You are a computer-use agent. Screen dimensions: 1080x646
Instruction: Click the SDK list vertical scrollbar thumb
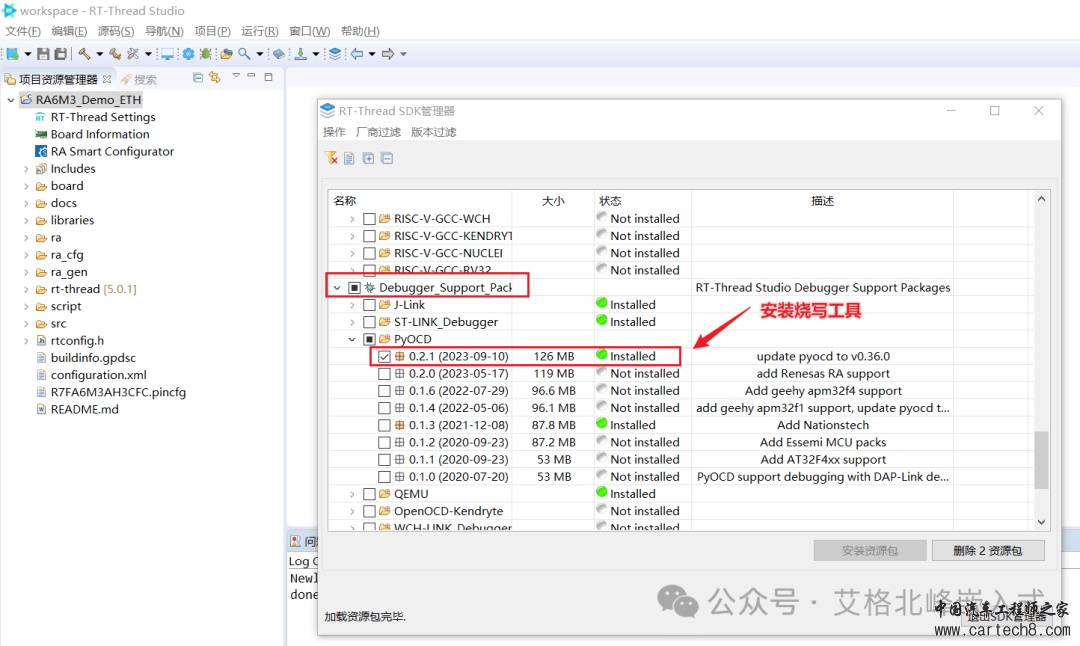tap(1041, 459)
